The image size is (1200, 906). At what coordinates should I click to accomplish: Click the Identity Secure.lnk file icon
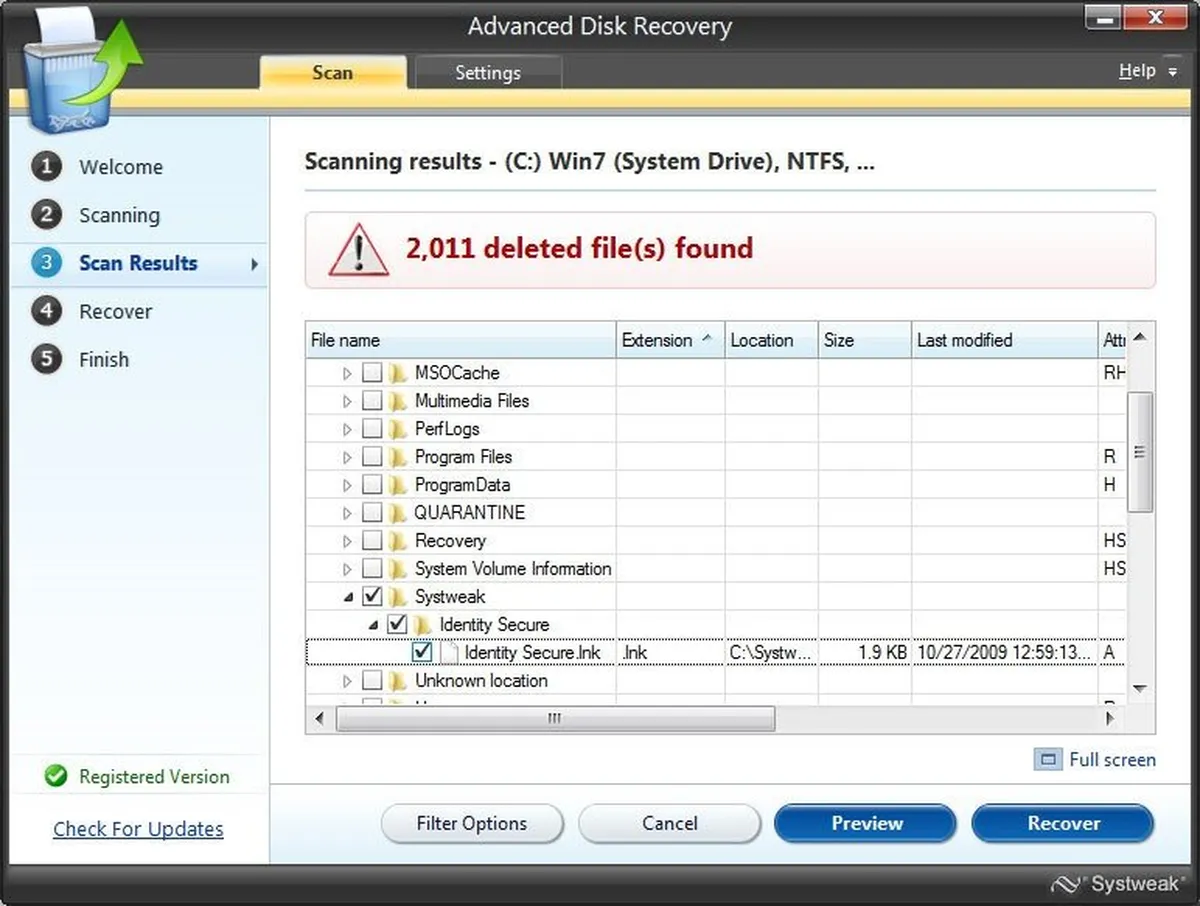pos(450,653)
